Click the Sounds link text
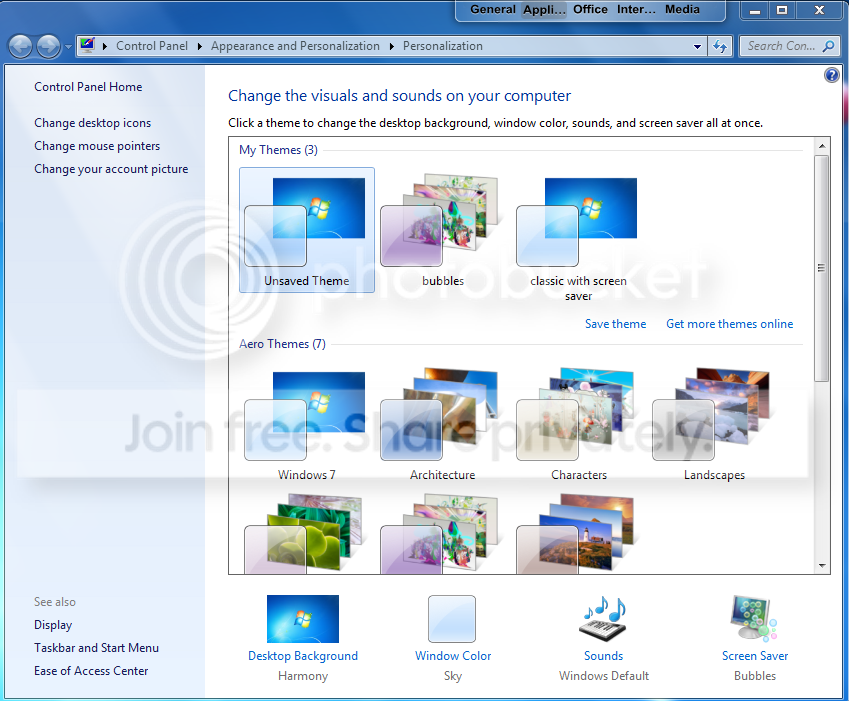This screenshot has width=849, height=701. tap(603, 656)
